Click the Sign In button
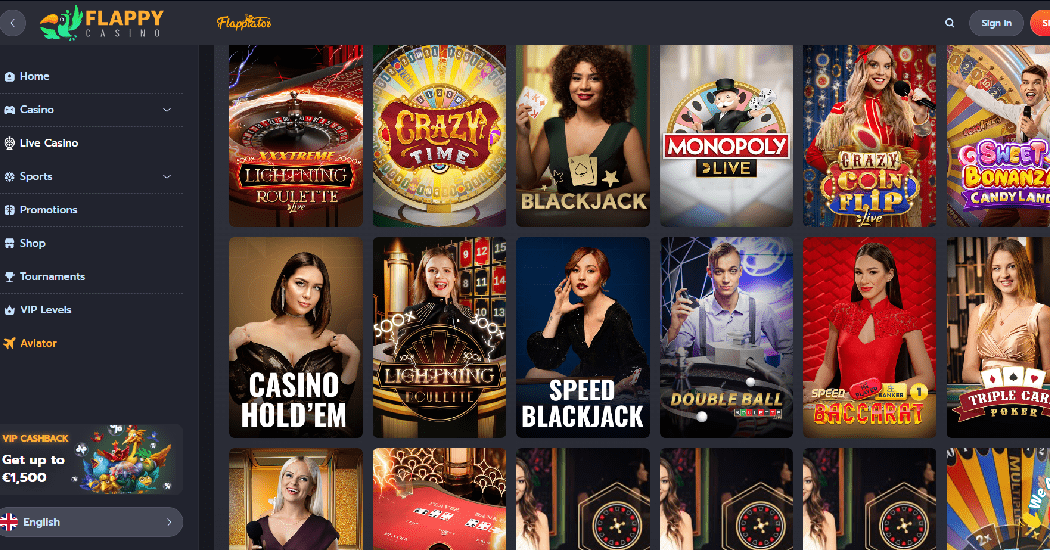The height and width of the screenshot is (550, 1050). tap(996, 23)
